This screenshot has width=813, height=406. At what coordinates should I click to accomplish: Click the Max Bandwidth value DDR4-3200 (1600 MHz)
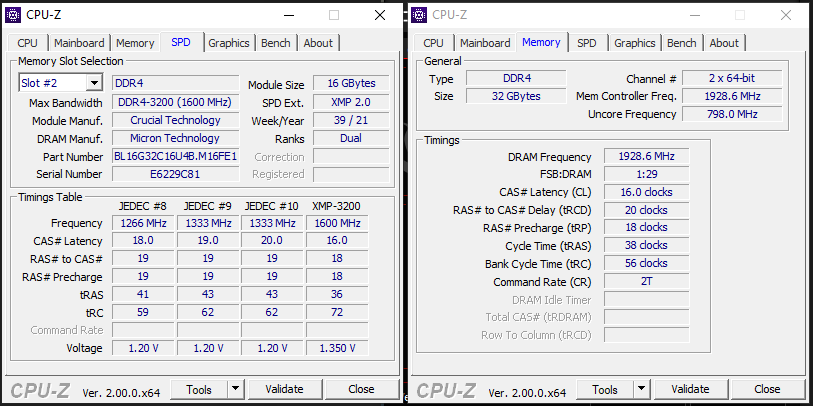pyautogui.click(x=176, y=102)
